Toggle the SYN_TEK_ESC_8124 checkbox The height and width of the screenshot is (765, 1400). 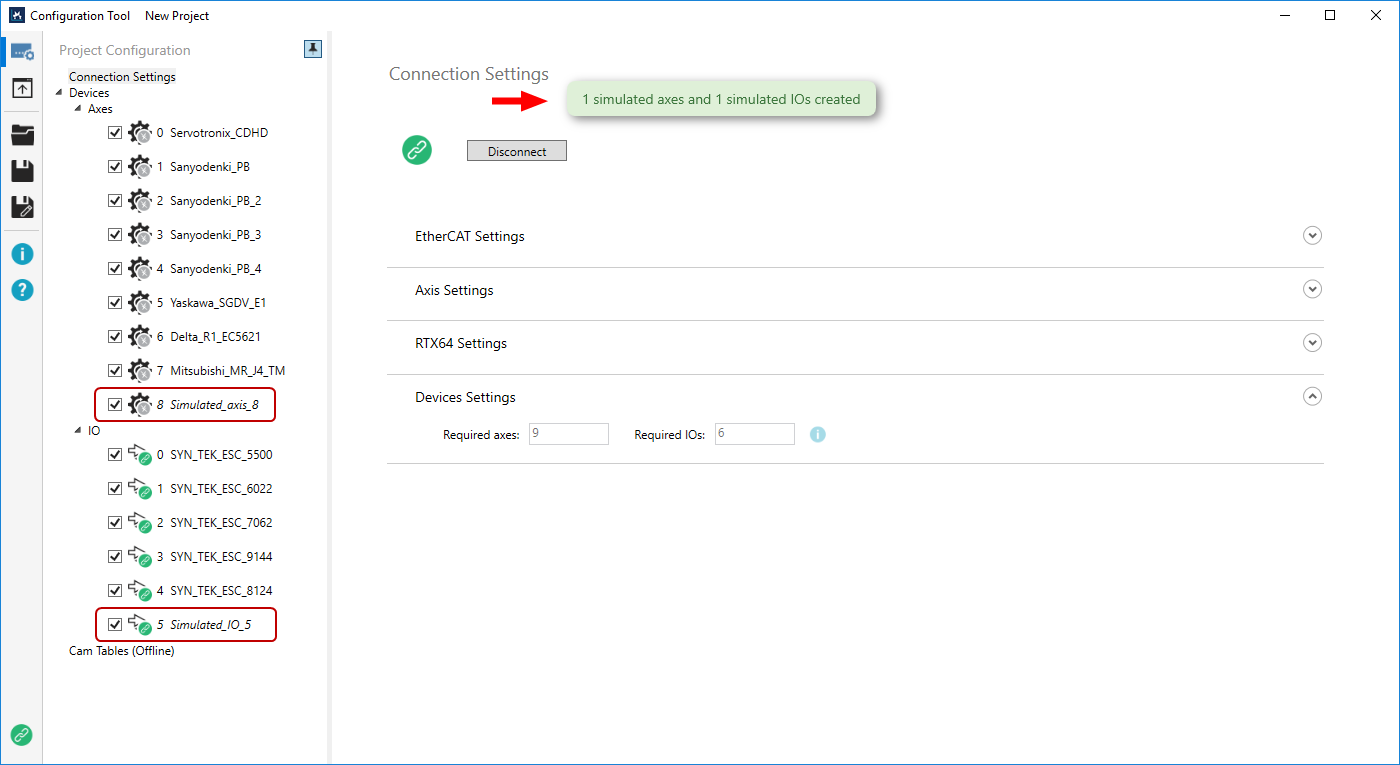114,590
